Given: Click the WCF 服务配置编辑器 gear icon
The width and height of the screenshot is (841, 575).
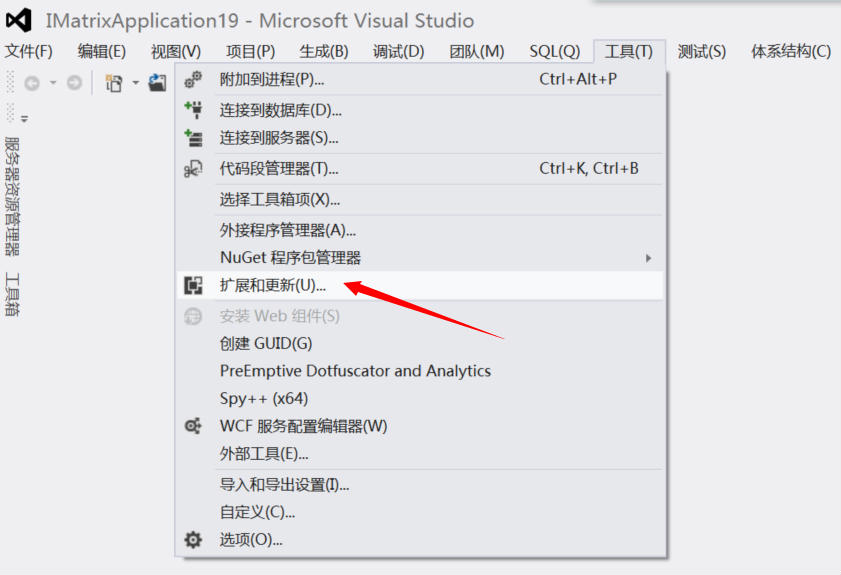Looking at the screenshot, I should click(193, 426).
